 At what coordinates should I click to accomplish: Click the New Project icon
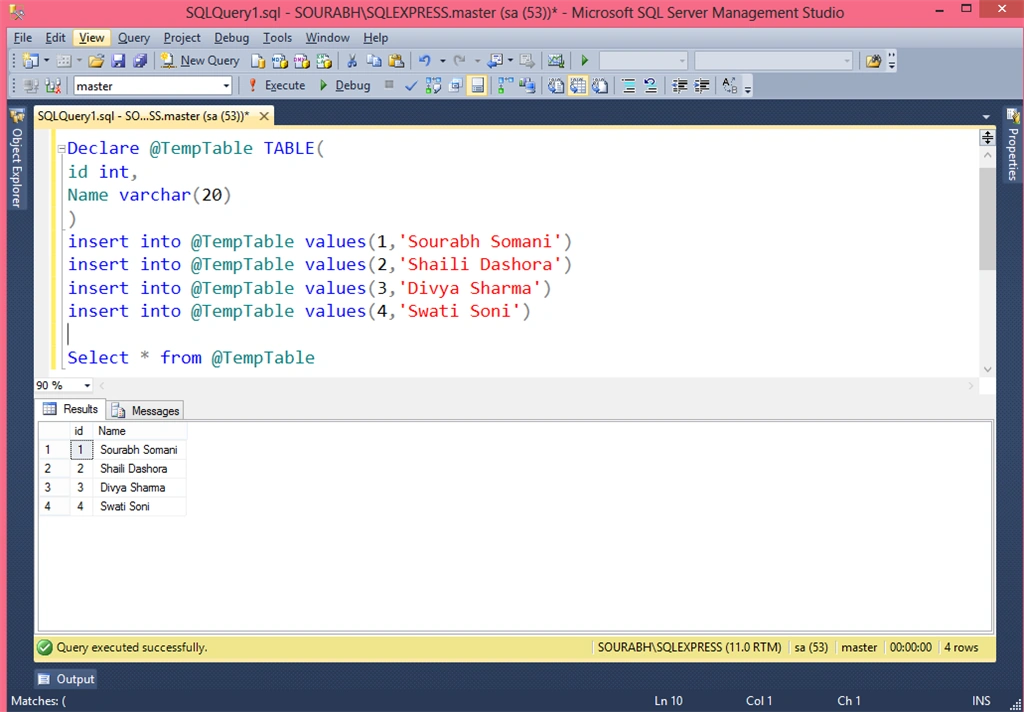point(30,61)
